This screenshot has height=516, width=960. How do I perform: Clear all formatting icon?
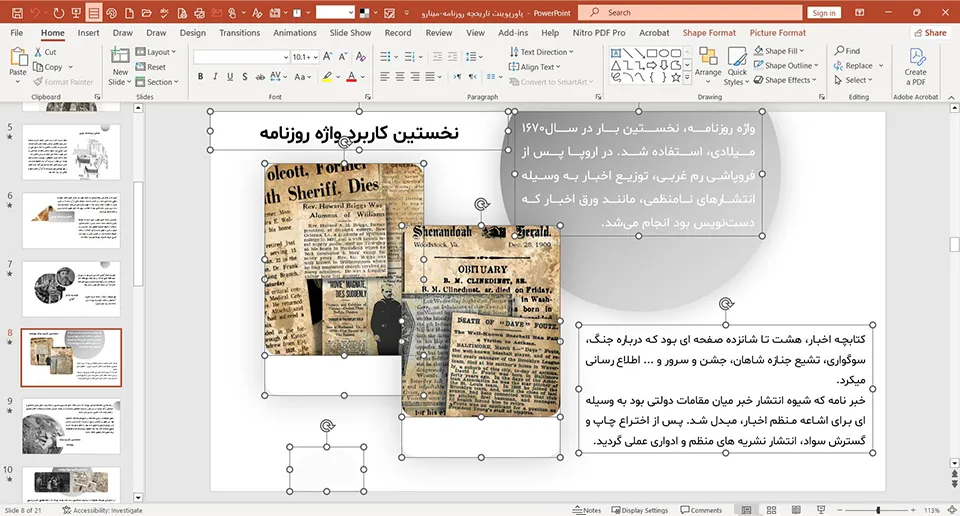[x=361, y=57]
